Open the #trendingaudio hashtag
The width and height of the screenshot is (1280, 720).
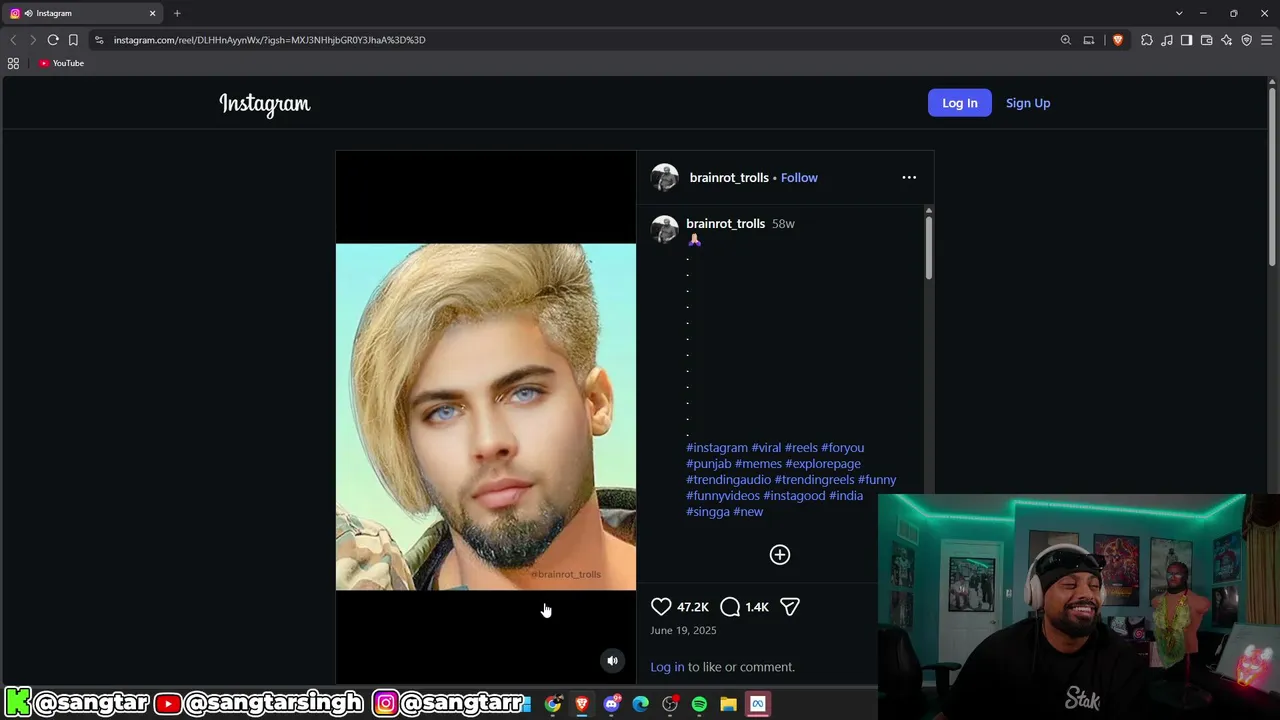(728, 480)
